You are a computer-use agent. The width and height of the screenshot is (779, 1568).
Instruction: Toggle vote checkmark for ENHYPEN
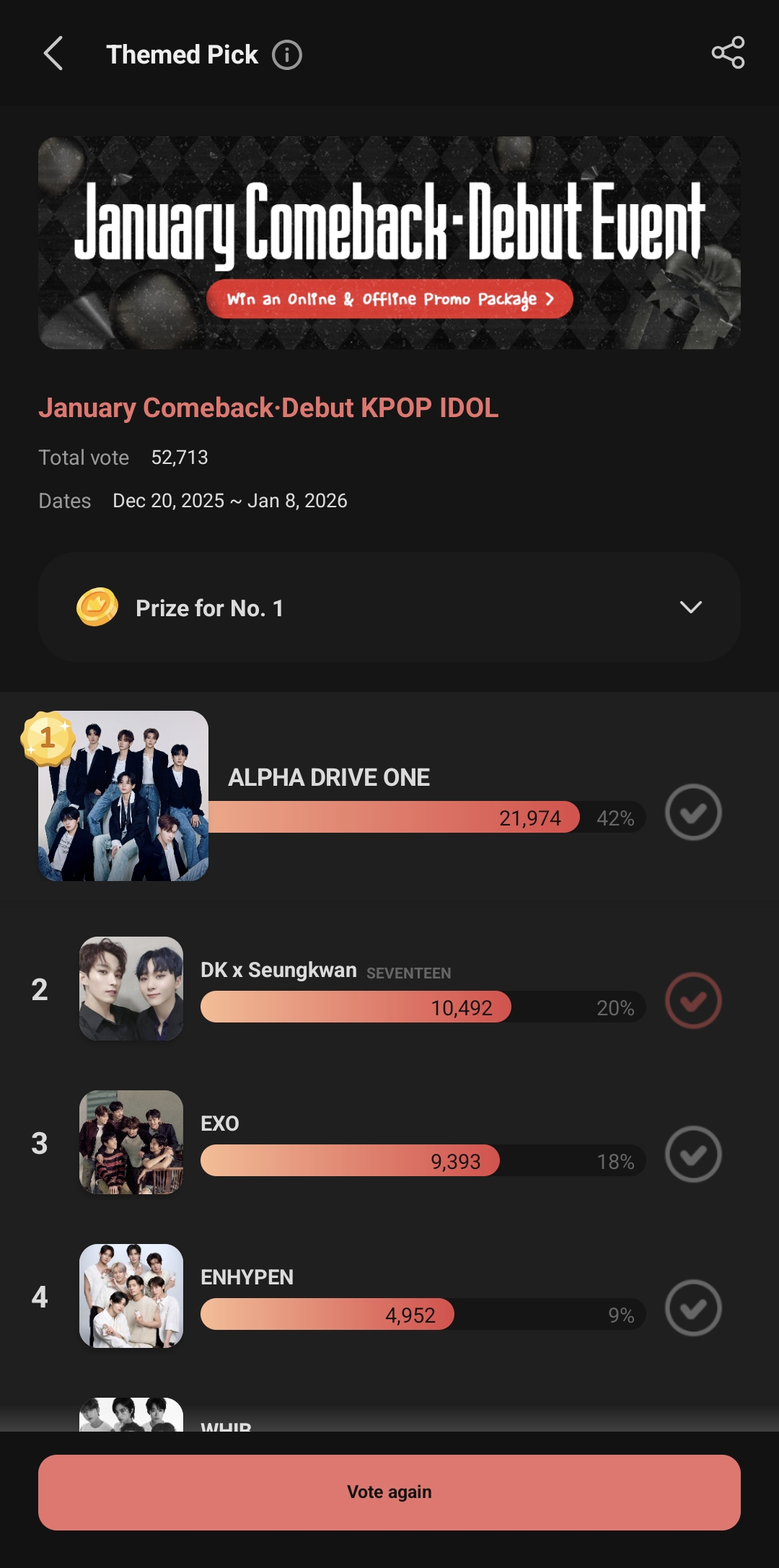point(692,1308)
